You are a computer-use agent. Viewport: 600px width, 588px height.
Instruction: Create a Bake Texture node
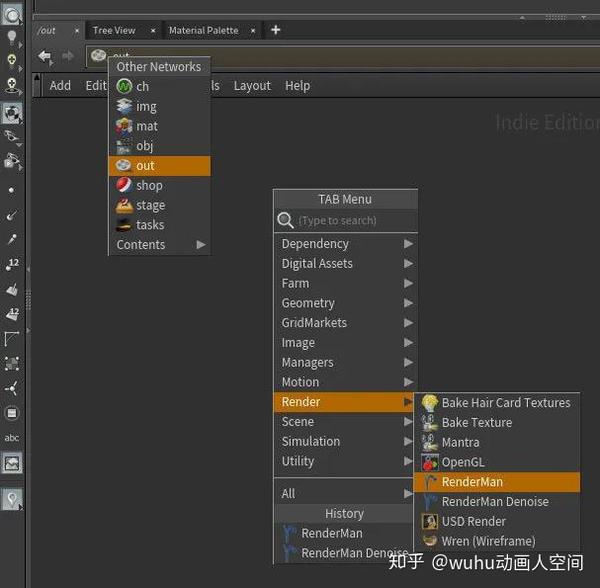pos(497,423)
